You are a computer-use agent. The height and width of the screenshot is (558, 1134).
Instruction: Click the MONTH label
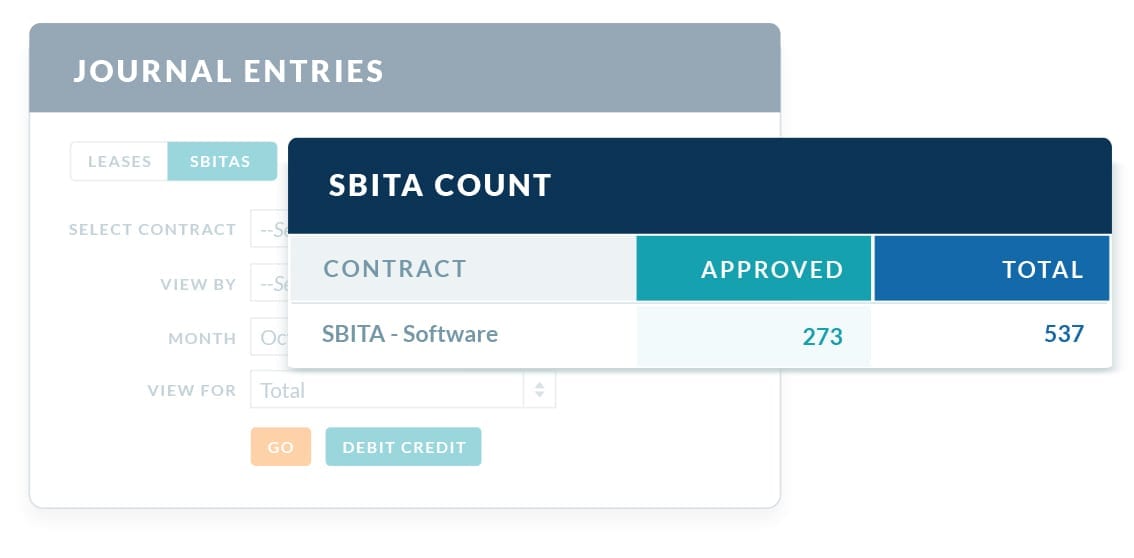[202, 338]
